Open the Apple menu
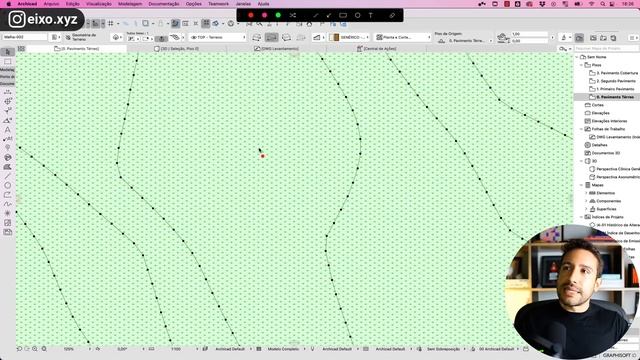Screen dimensions: 640x360 (x=9, y=4)
